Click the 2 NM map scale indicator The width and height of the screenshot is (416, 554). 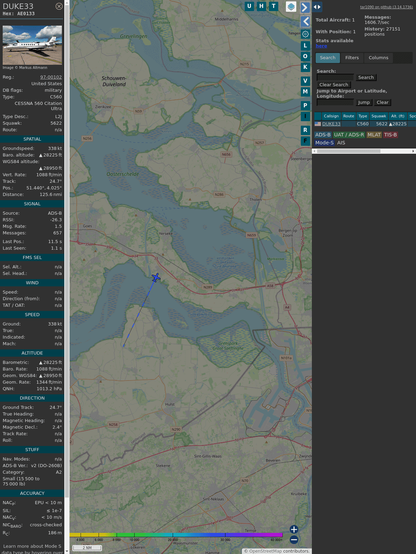coord(87,548)
